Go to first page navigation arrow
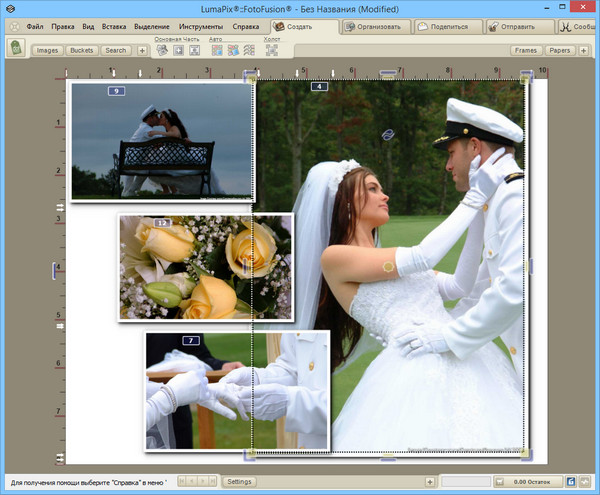The width and height of the screenshot is (600, 495). (182, 481)
